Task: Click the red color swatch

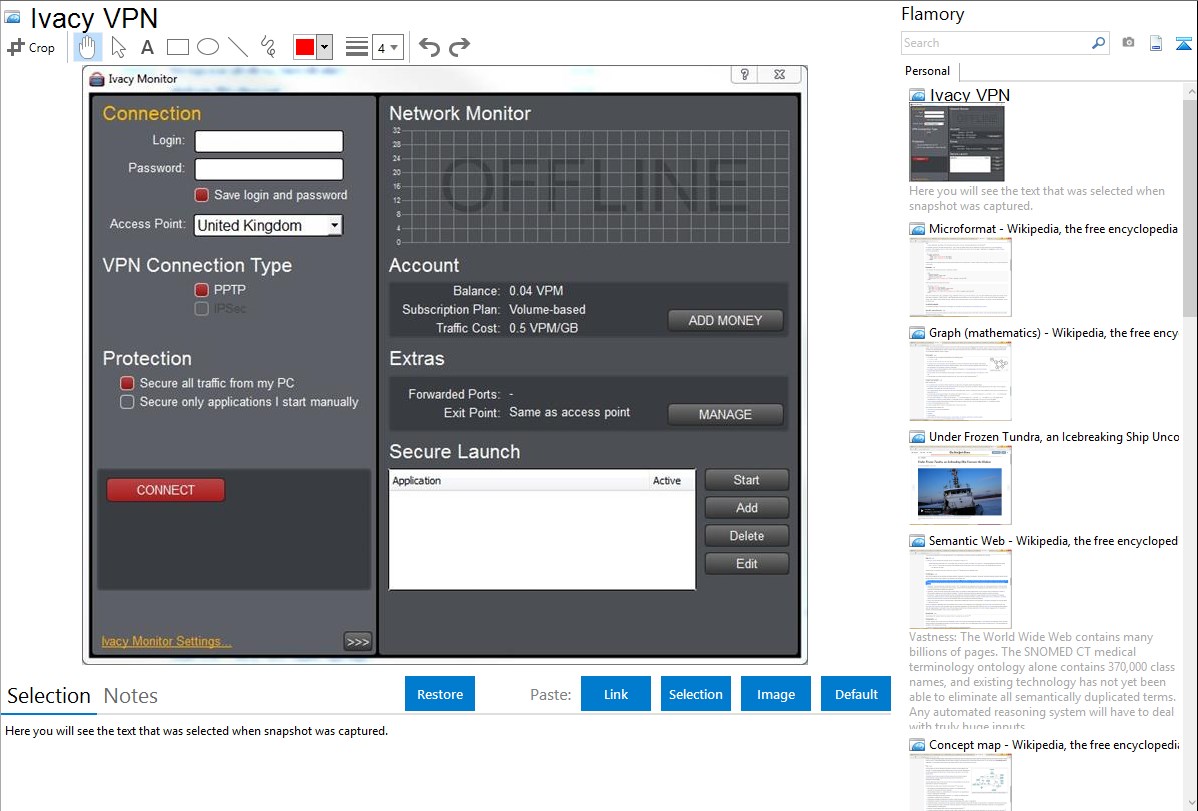Action: click(305, 47)
